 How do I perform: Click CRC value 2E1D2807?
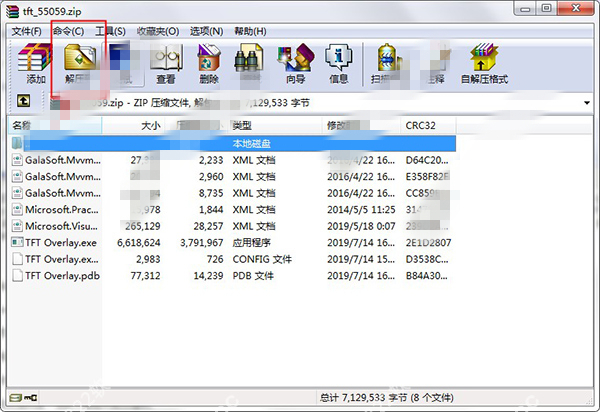(428, 243)
